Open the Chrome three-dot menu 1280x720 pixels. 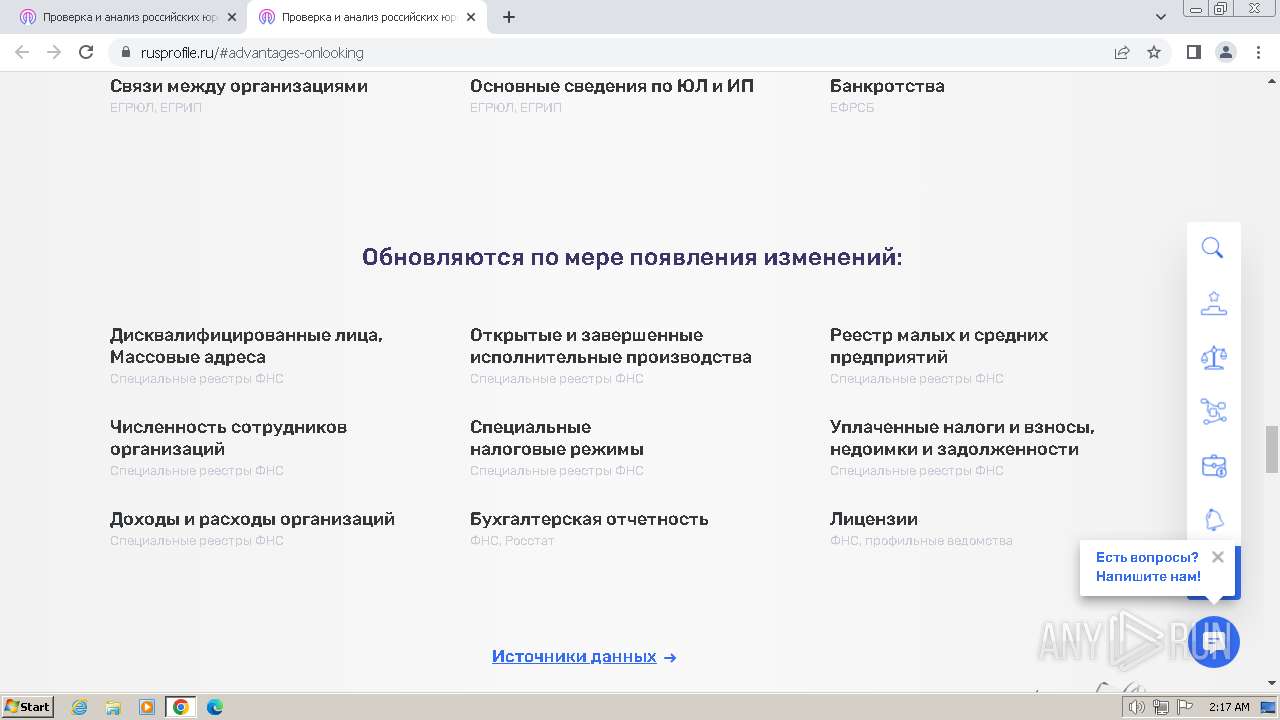coord(1259,52)
